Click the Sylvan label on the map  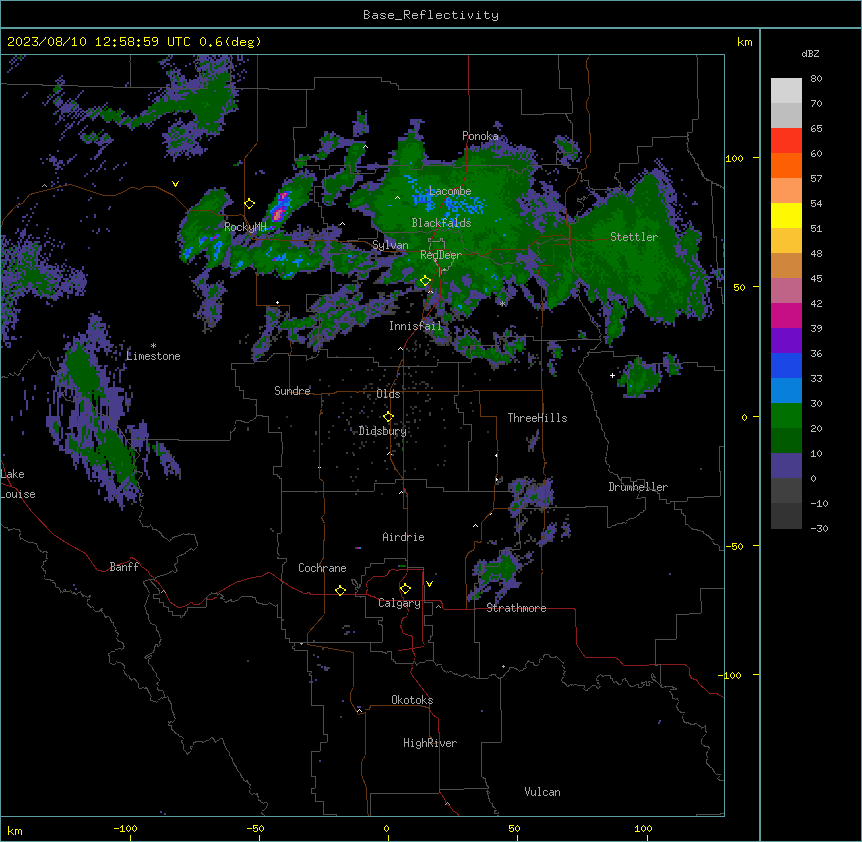pos(390,245)
